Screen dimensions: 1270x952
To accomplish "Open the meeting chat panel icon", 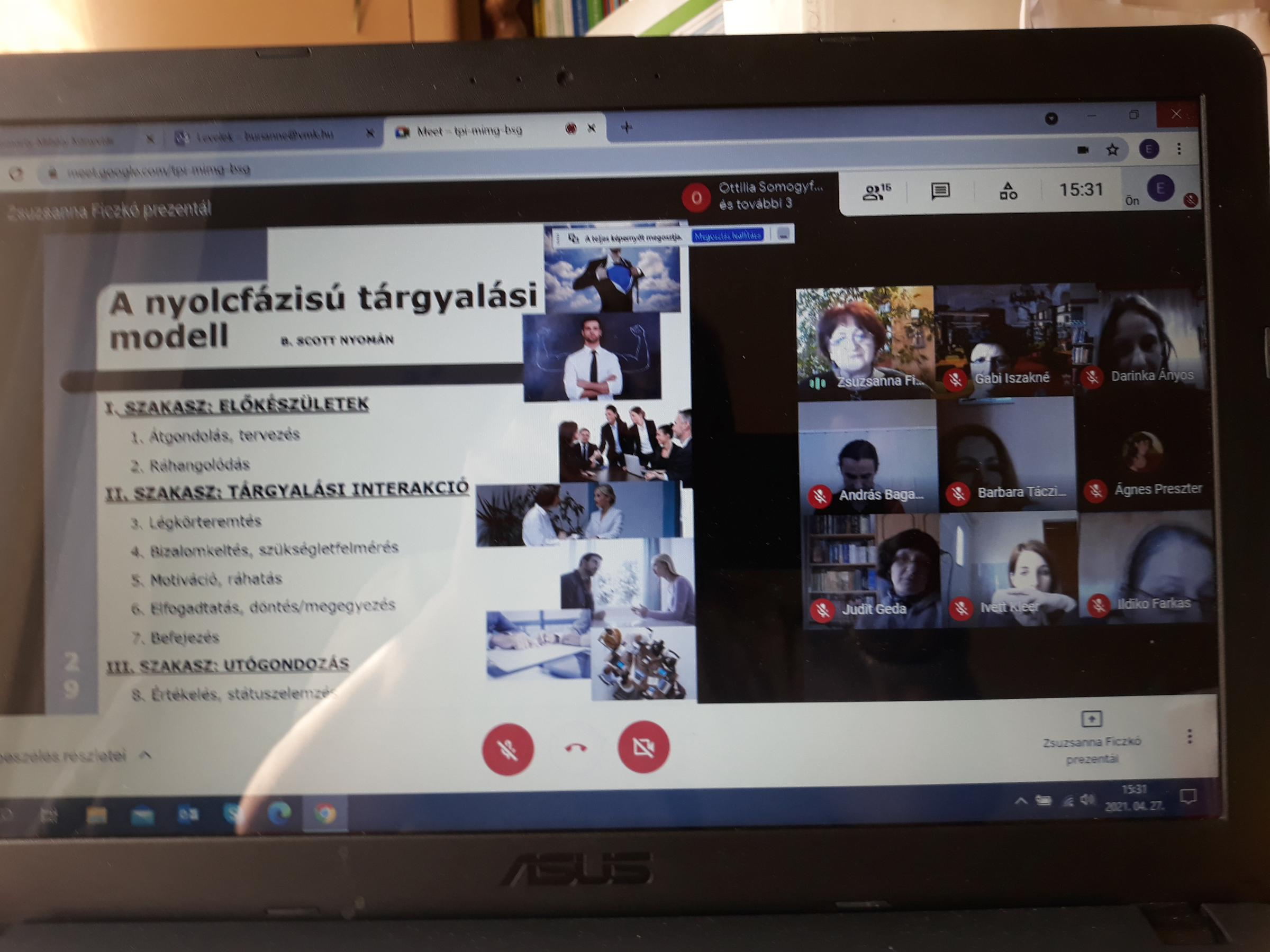I will [940, 191].
